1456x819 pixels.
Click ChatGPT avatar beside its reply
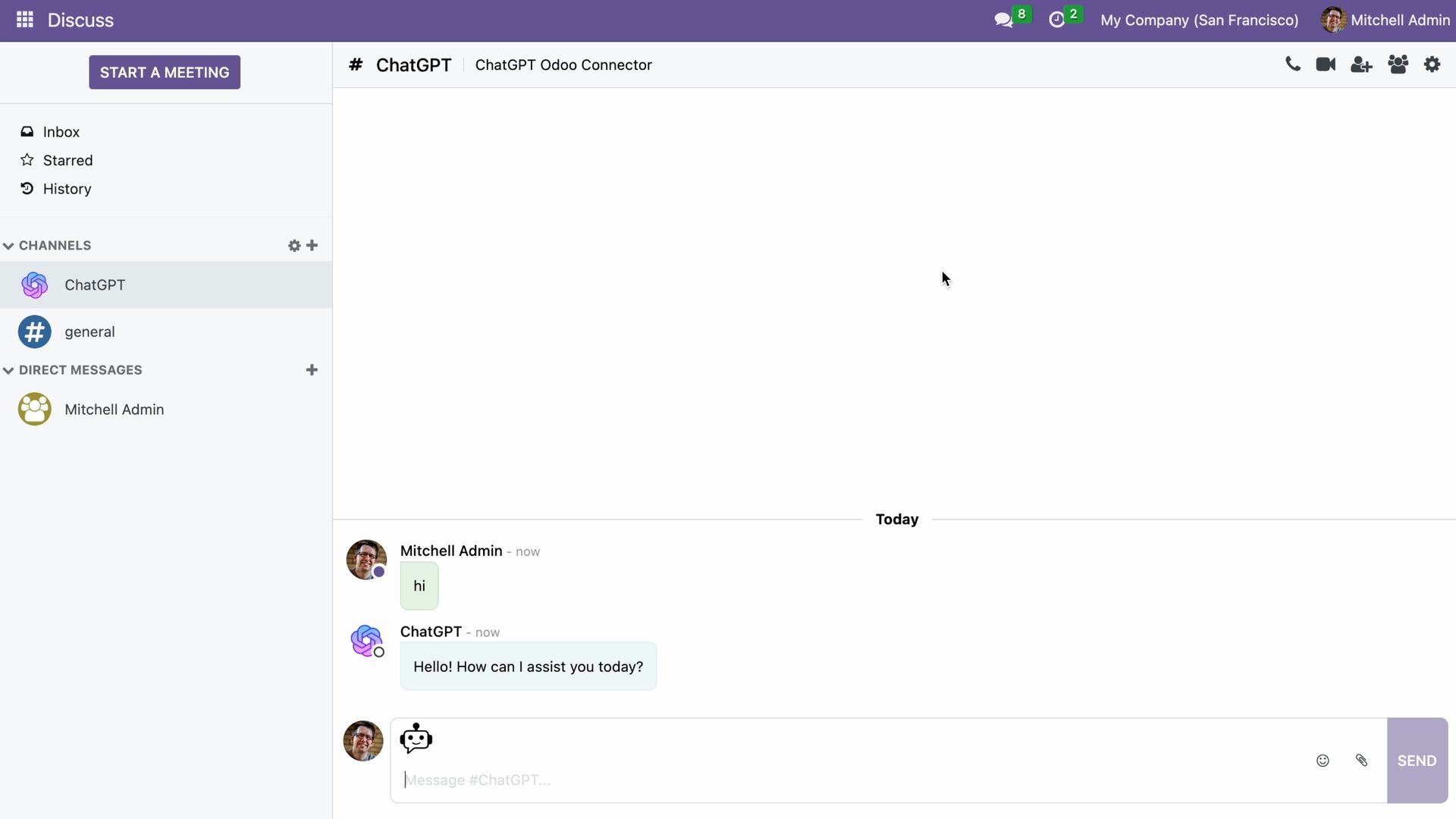(x=366, y=641)
